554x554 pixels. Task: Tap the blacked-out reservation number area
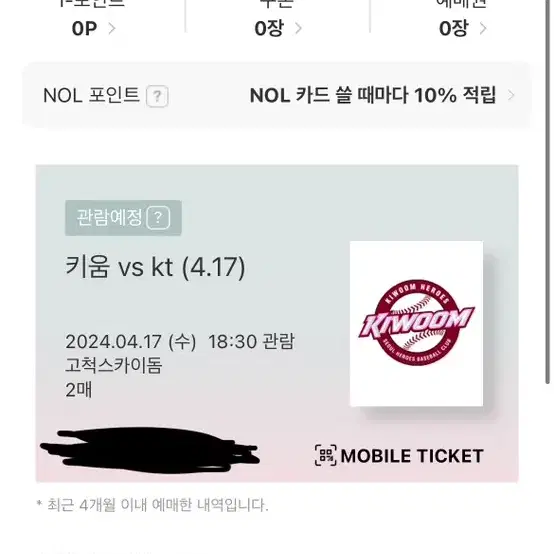point(150,450)
